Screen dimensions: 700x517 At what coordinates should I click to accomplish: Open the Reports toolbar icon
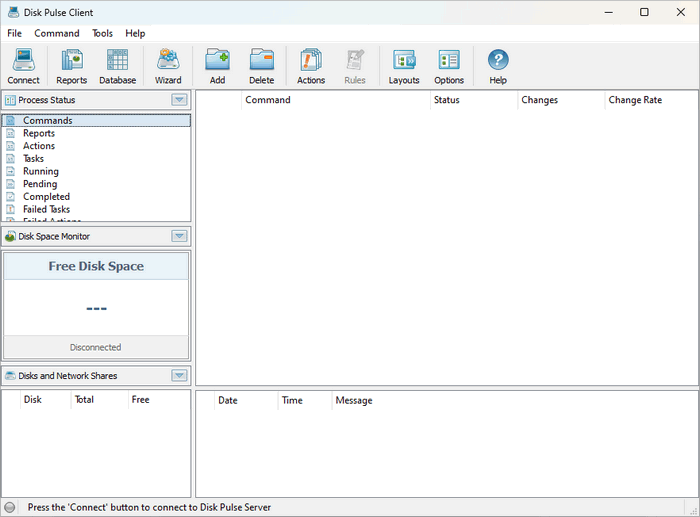[x=71, y=66]
